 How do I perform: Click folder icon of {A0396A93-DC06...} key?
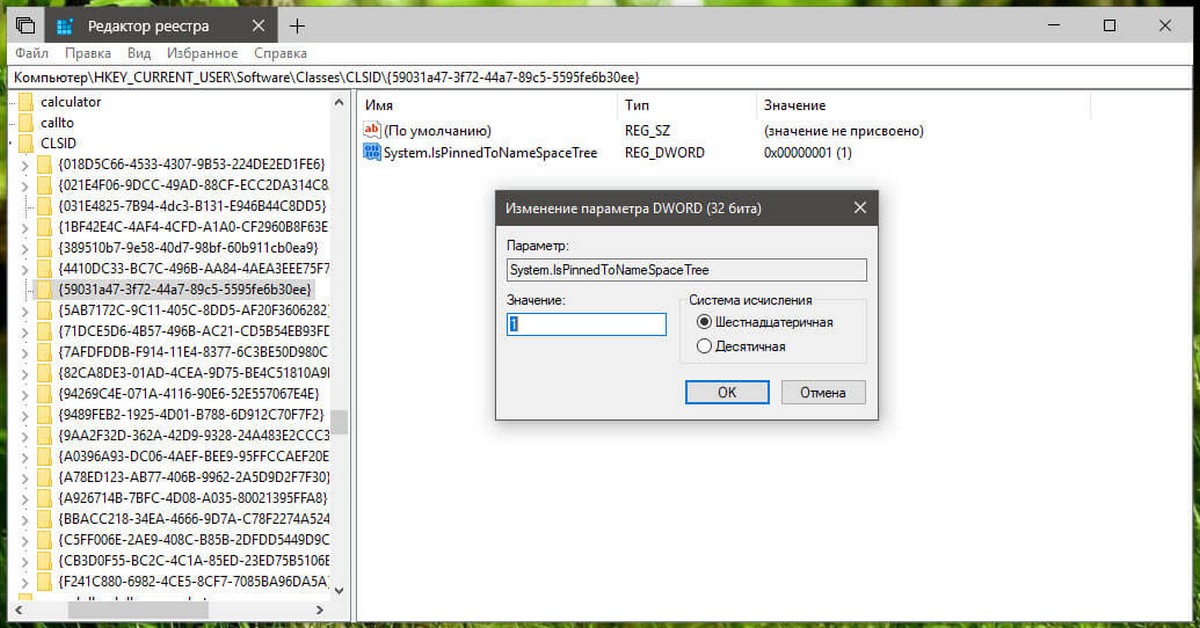click(44, 456)
